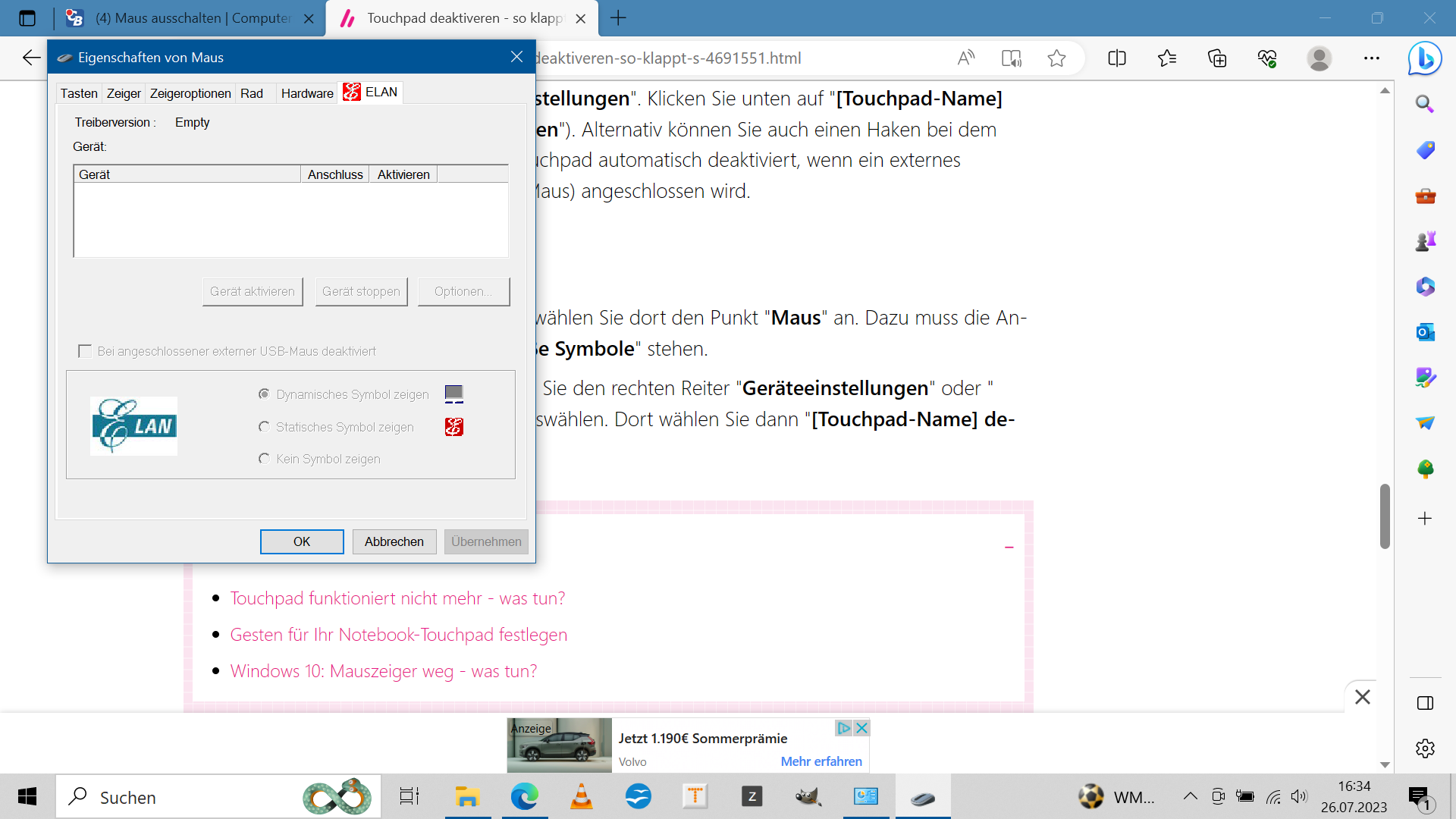Open the Search tool in the sidebar
1456x819 pixels.
1424,104
